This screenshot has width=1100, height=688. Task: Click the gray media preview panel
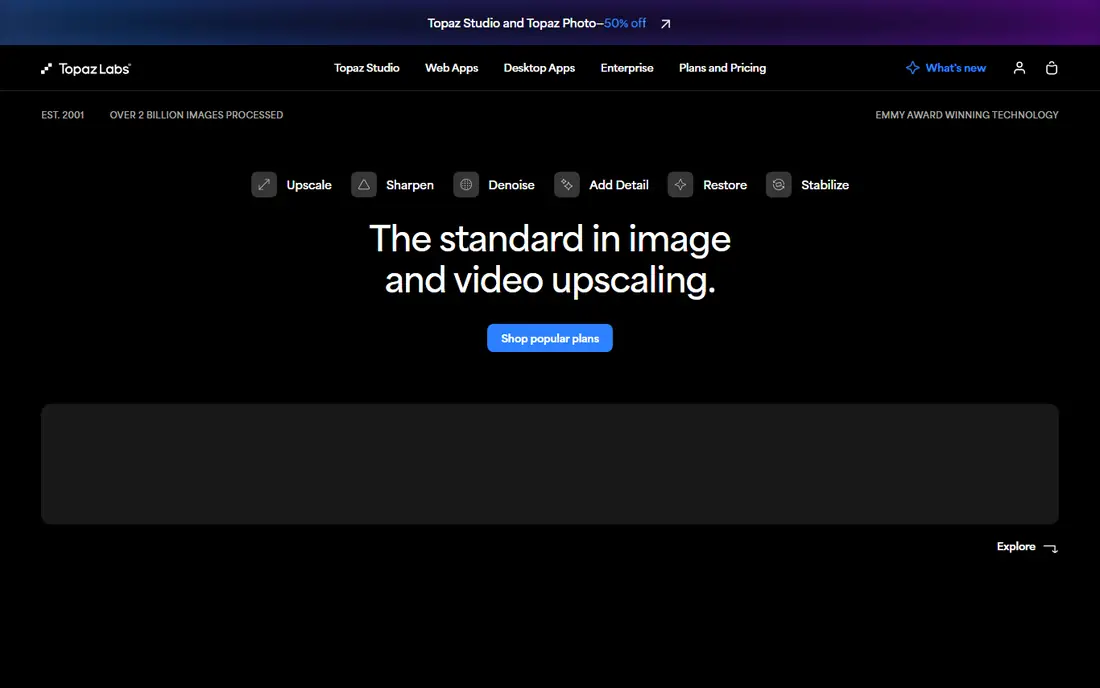pyautogui.click(x=549, y=464)
